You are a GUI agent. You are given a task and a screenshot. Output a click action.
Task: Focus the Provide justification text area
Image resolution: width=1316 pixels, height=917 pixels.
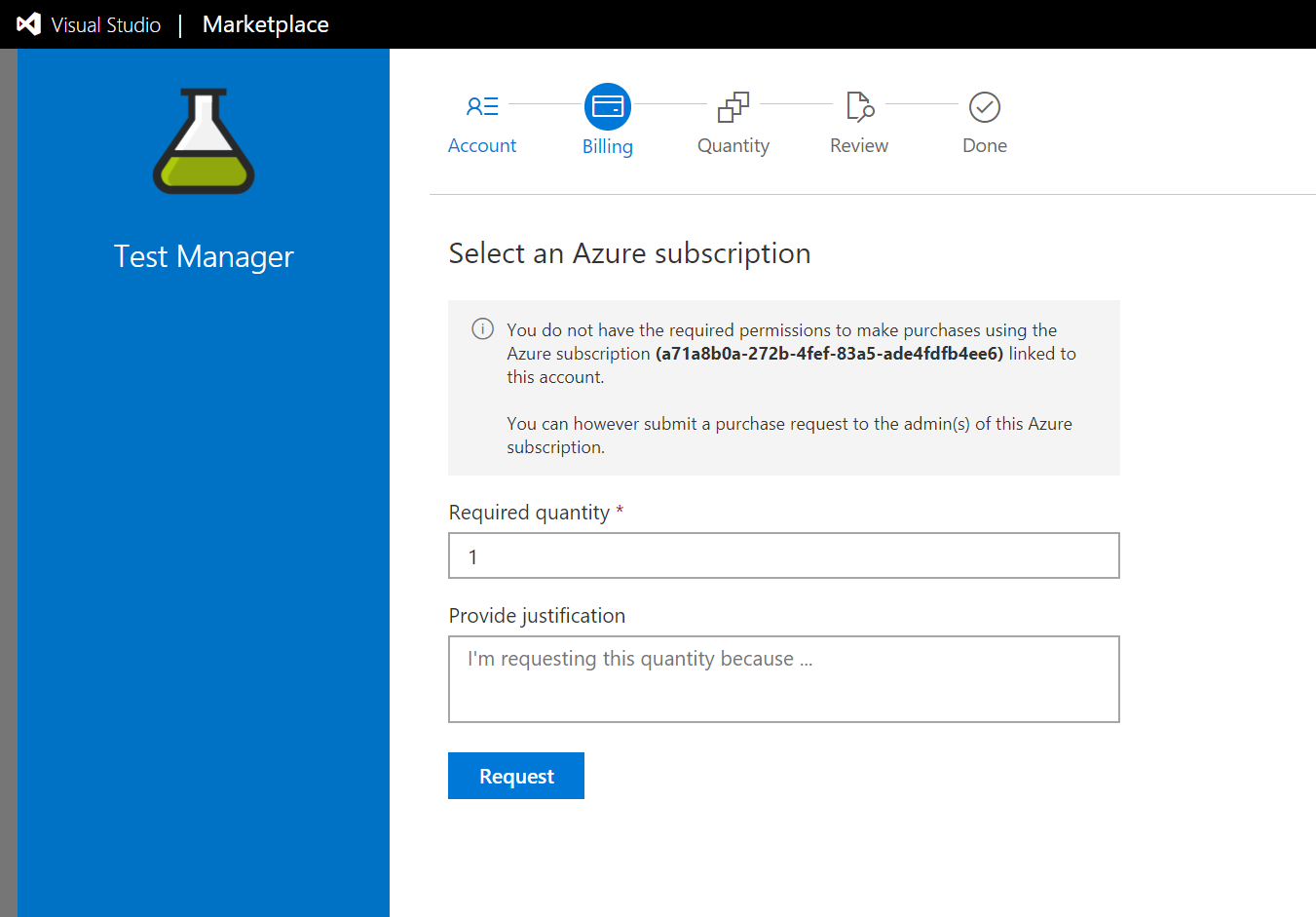pos(784,679)
